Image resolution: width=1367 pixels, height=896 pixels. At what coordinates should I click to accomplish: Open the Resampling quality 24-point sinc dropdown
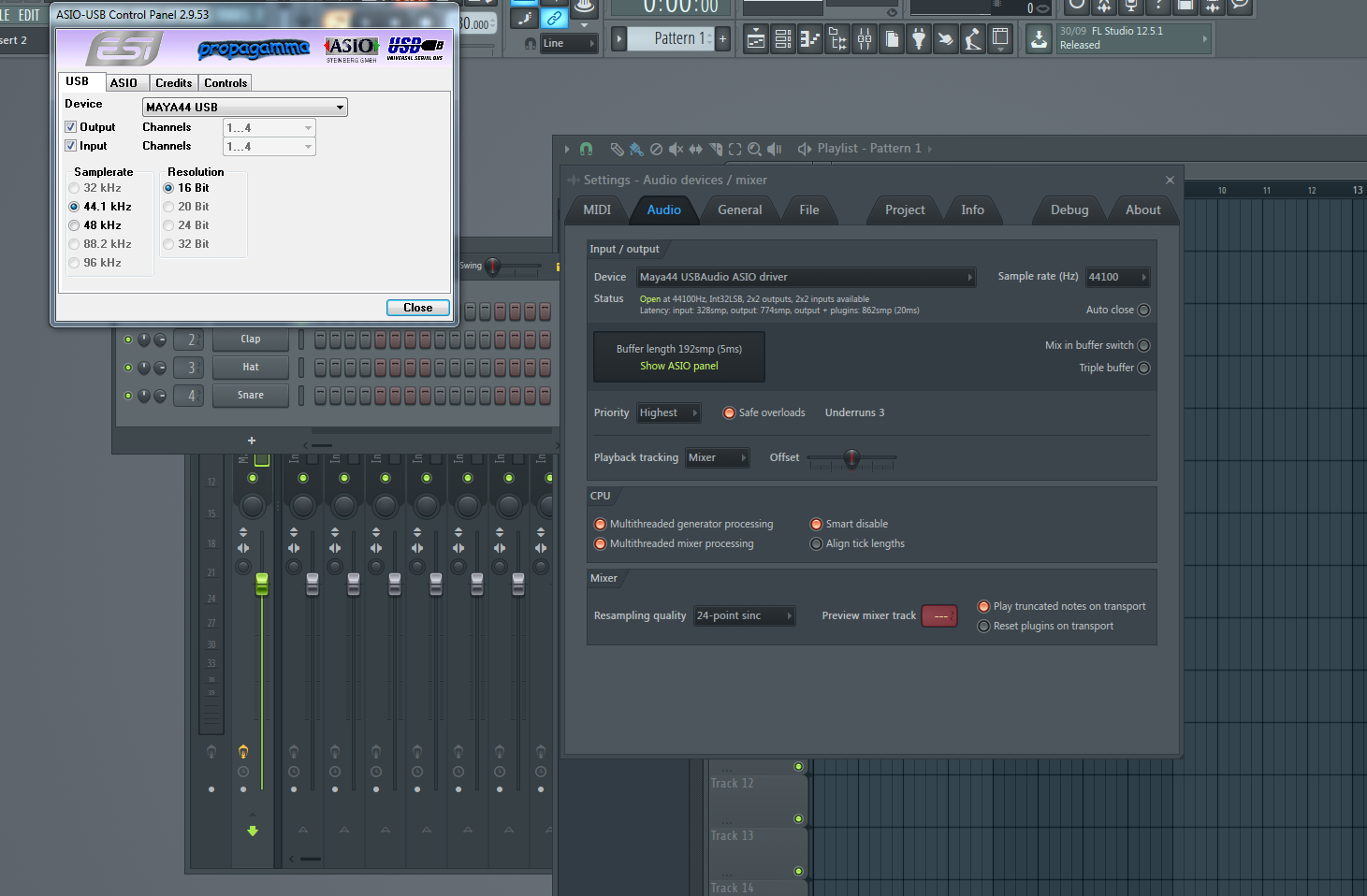(x=745, y=615)
